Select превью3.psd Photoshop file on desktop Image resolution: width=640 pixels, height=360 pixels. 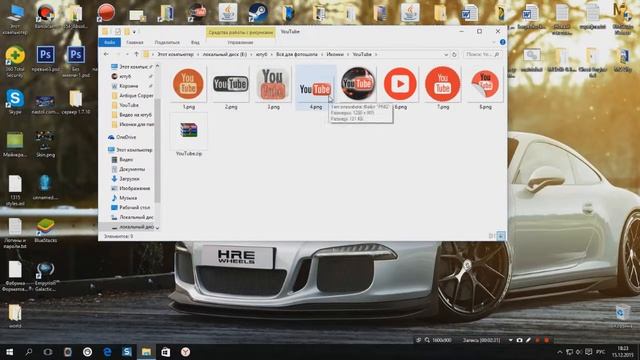coord(45,59)
